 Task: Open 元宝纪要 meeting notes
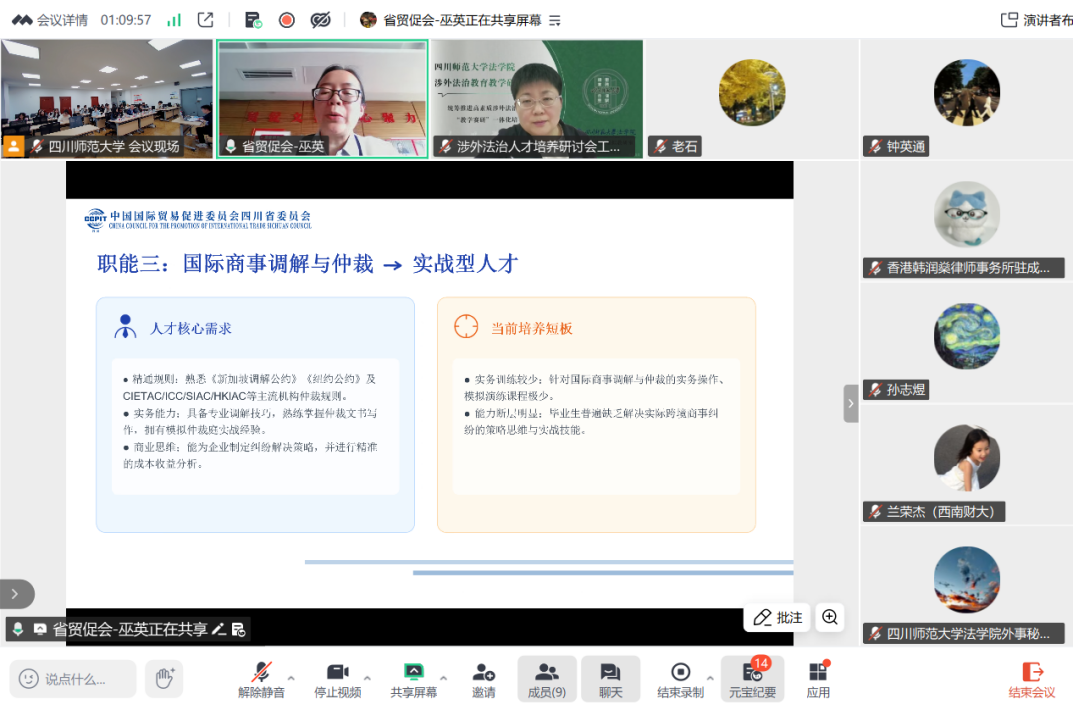click(752, 679)
